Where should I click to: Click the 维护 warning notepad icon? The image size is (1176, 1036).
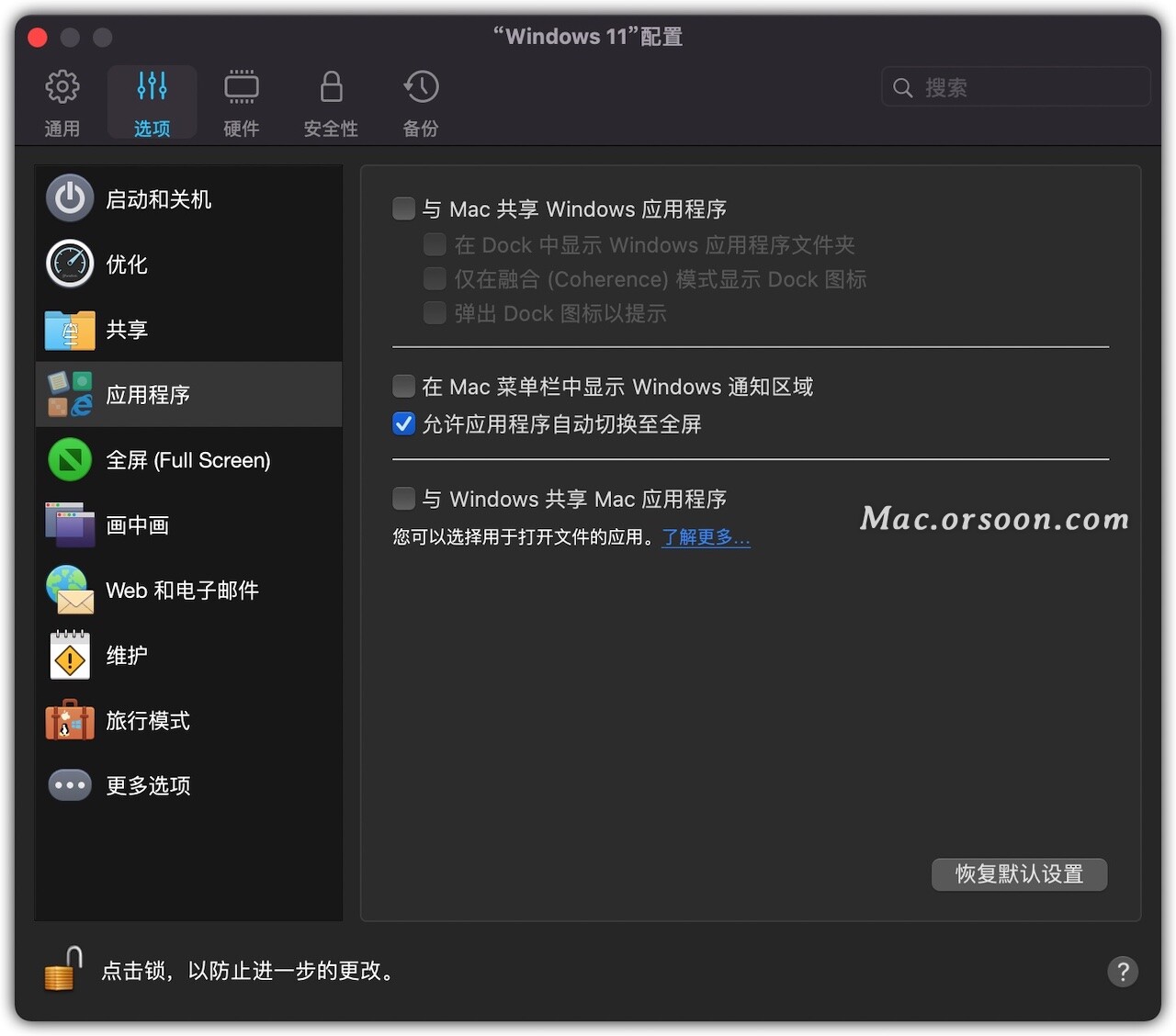click(x=70, y=655)
